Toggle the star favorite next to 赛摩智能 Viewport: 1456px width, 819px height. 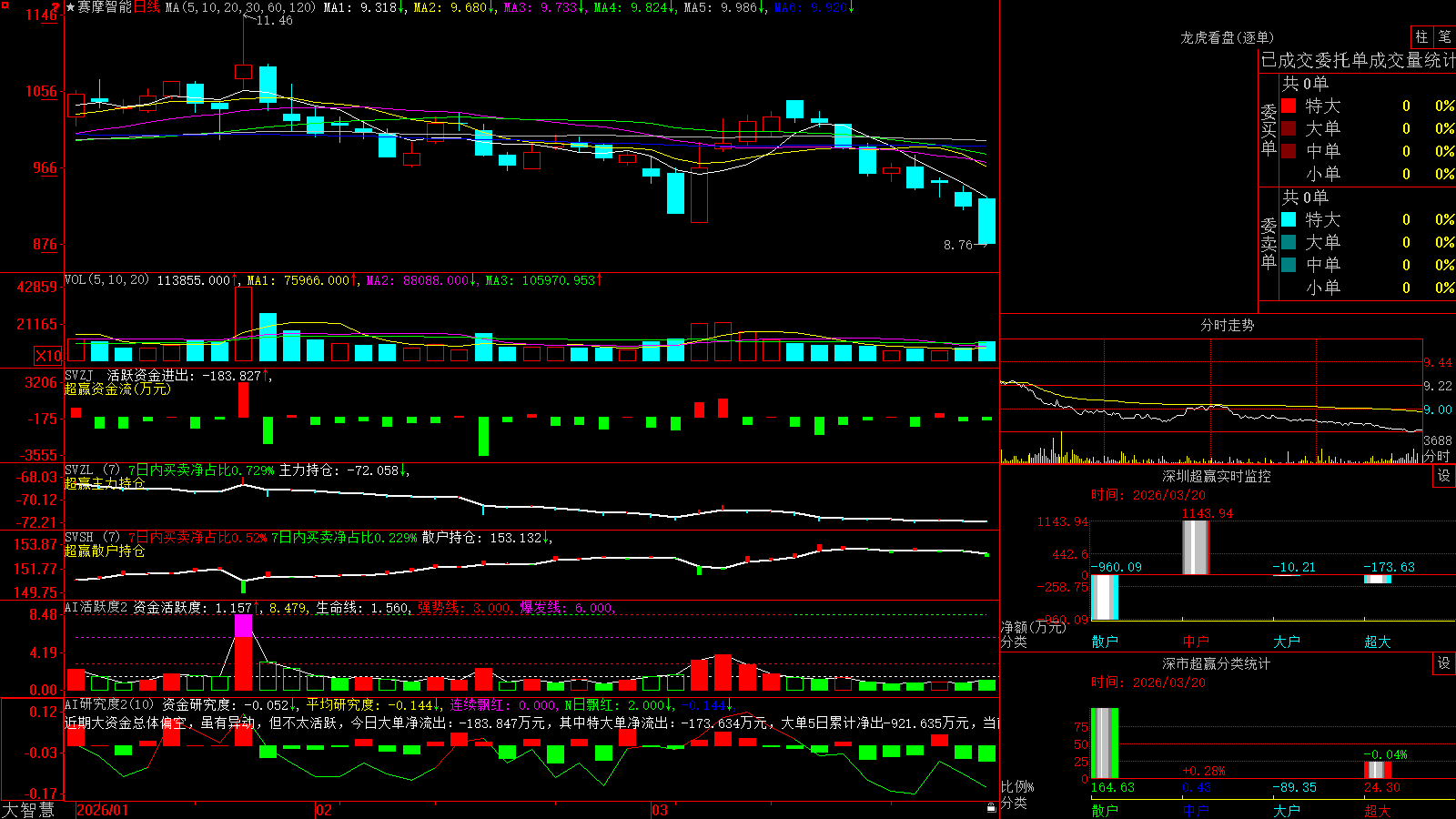tap(70, 7)
